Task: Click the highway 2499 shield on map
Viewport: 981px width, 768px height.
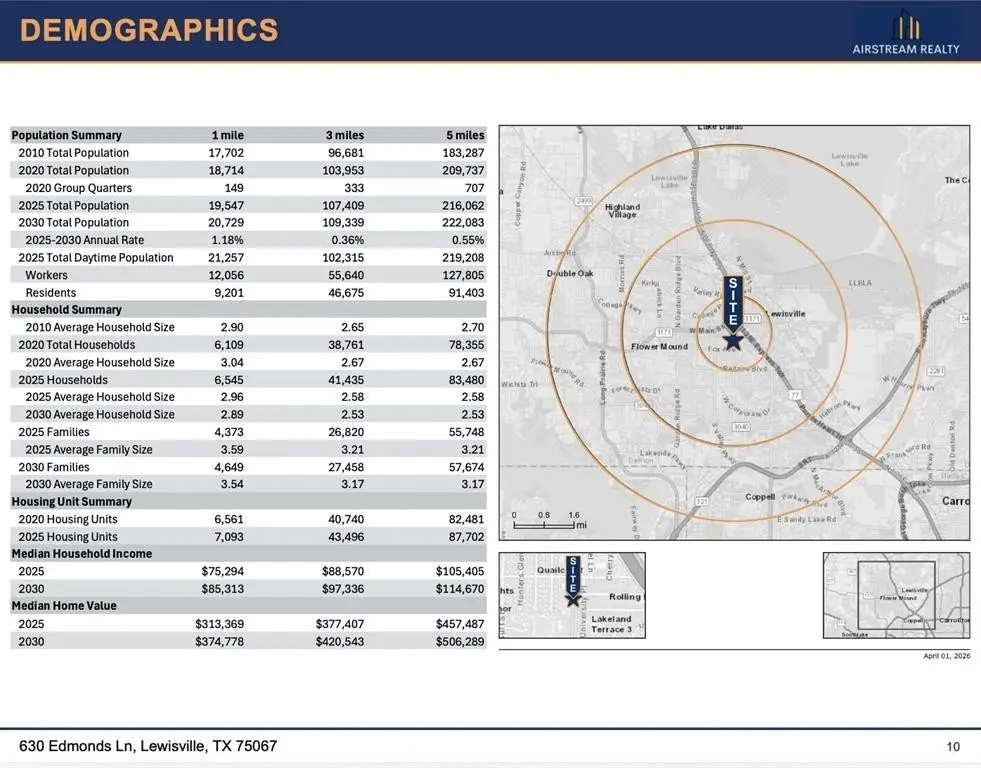Action: point(584,201)
